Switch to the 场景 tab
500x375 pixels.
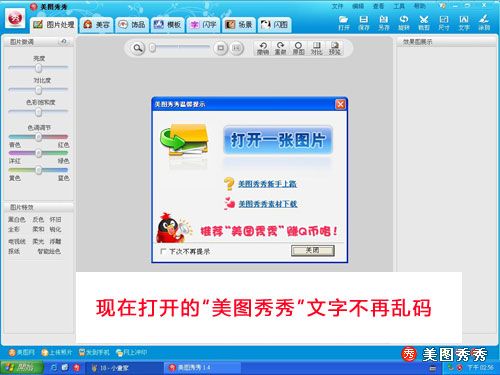239,24
